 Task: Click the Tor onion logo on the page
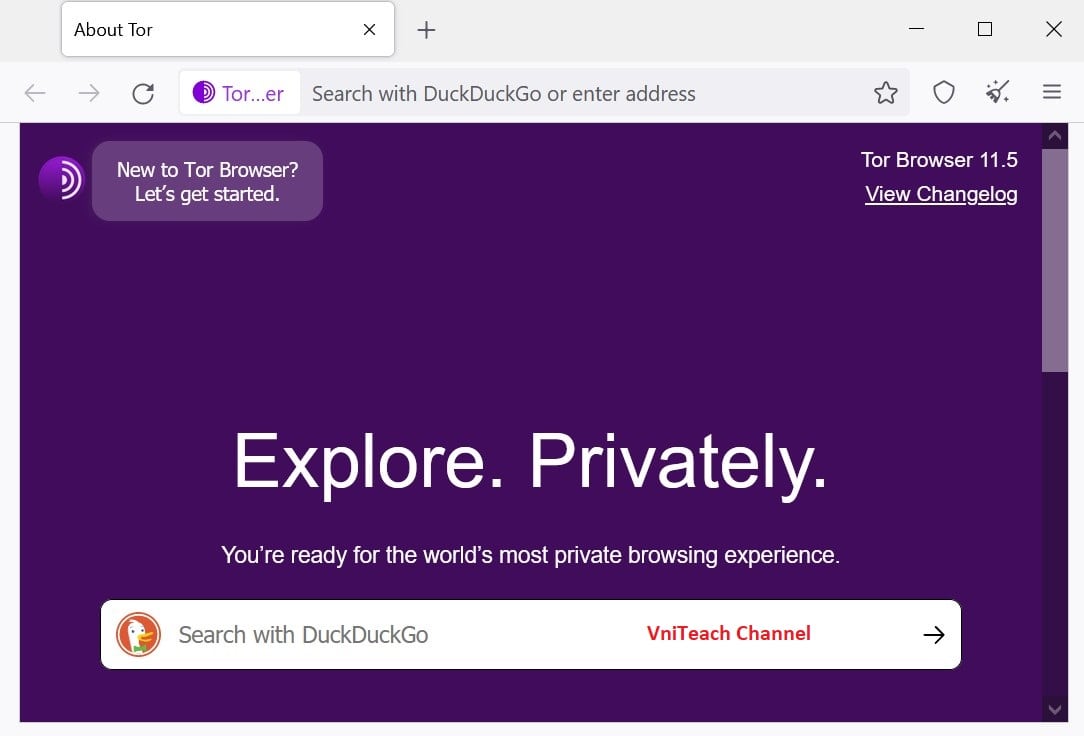click(62, 178)
